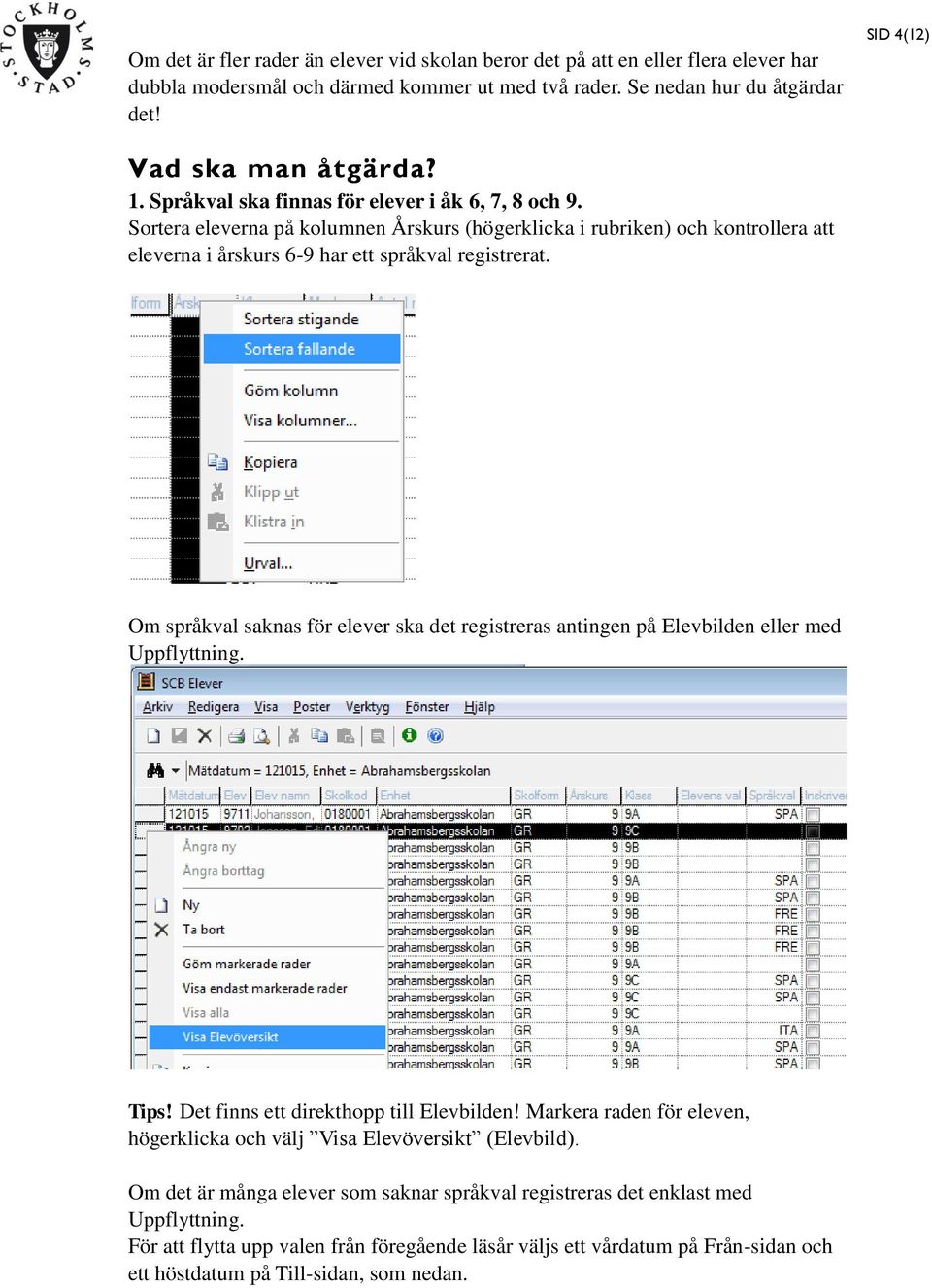
Task: Toggle the Inskriven checkbox in the 9711 Johansson row
Action: tap(813, 815)
